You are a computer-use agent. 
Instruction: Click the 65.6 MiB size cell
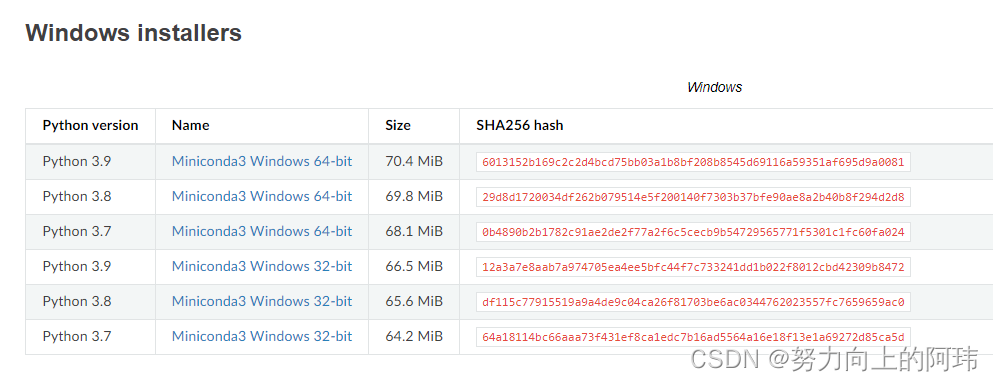pyautogui.click(x=414, y=301)
